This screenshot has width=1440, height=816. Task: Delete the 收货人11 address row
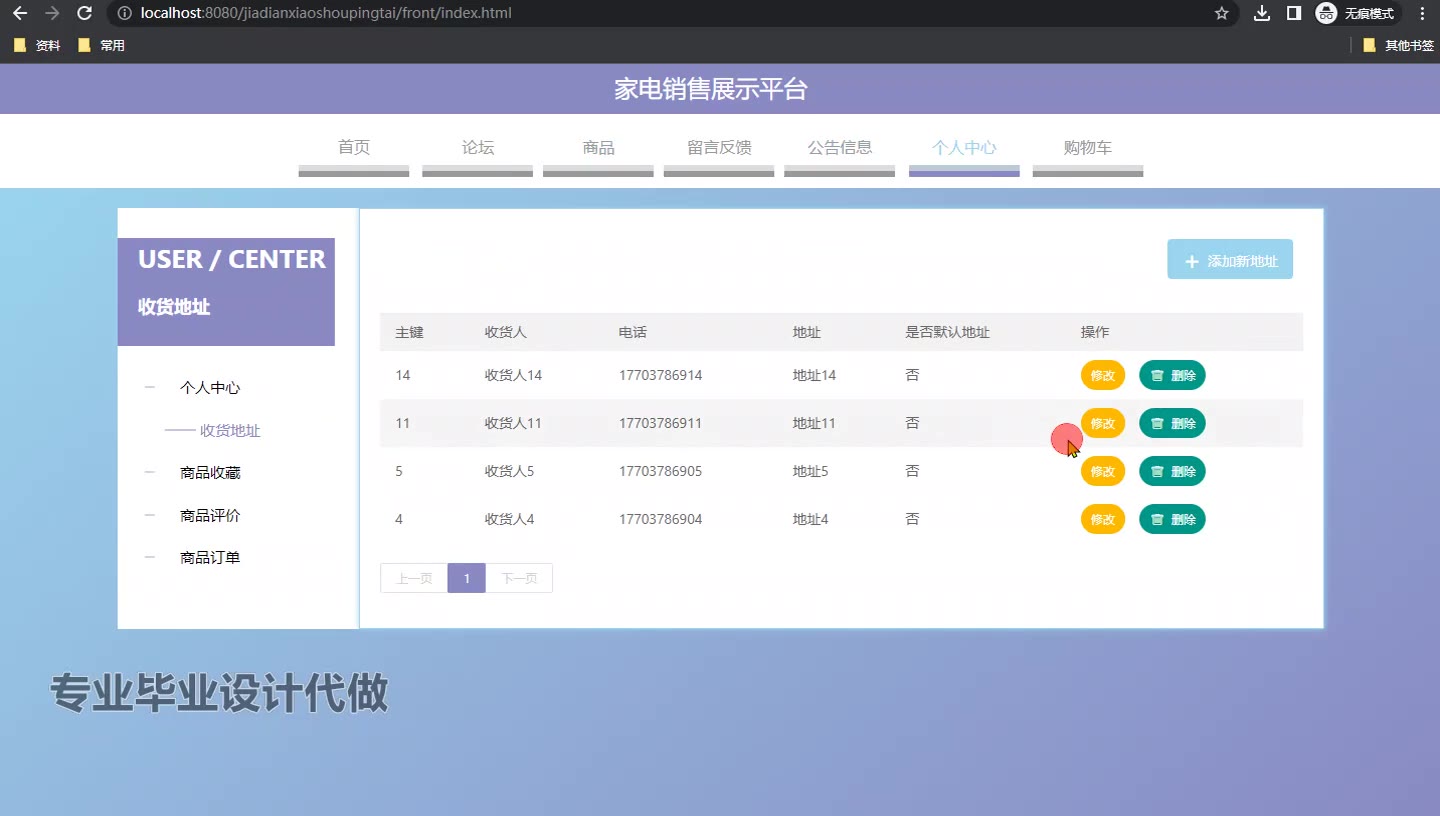pos(1172,423)
